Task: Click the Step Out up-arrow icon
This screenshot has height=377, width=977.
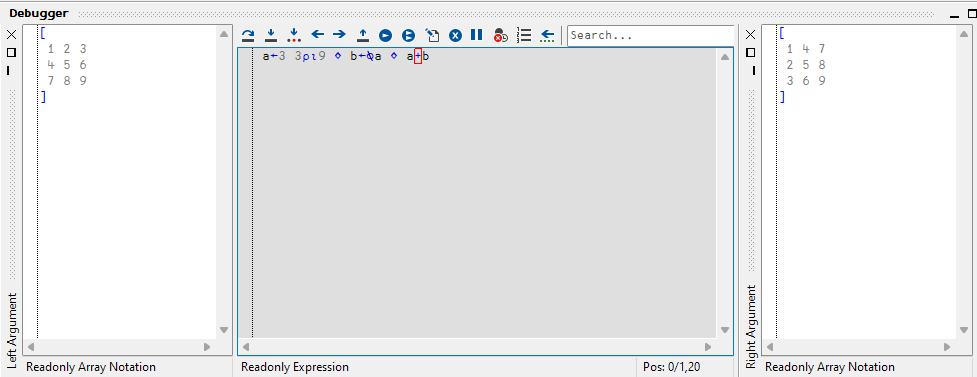Action: point(363,35)
